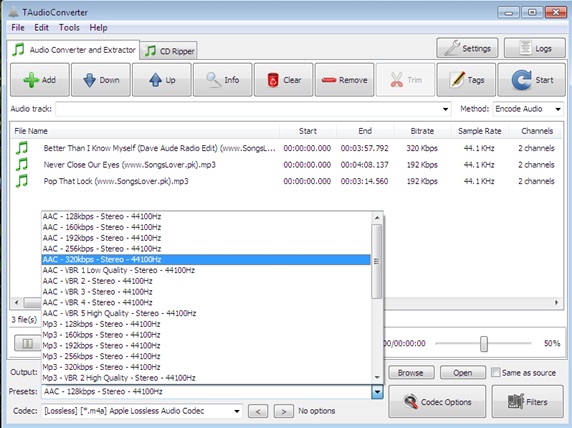Click the Browse output button
This screenshot has width=572, height=428.
pyautogui.click(x=411, y=373)
